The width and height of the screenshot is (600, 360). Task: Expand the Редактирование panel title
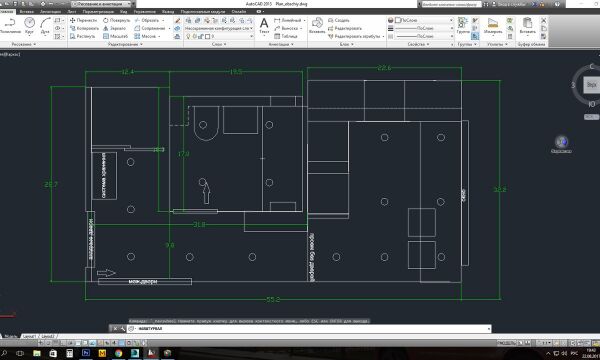(125, 44)
